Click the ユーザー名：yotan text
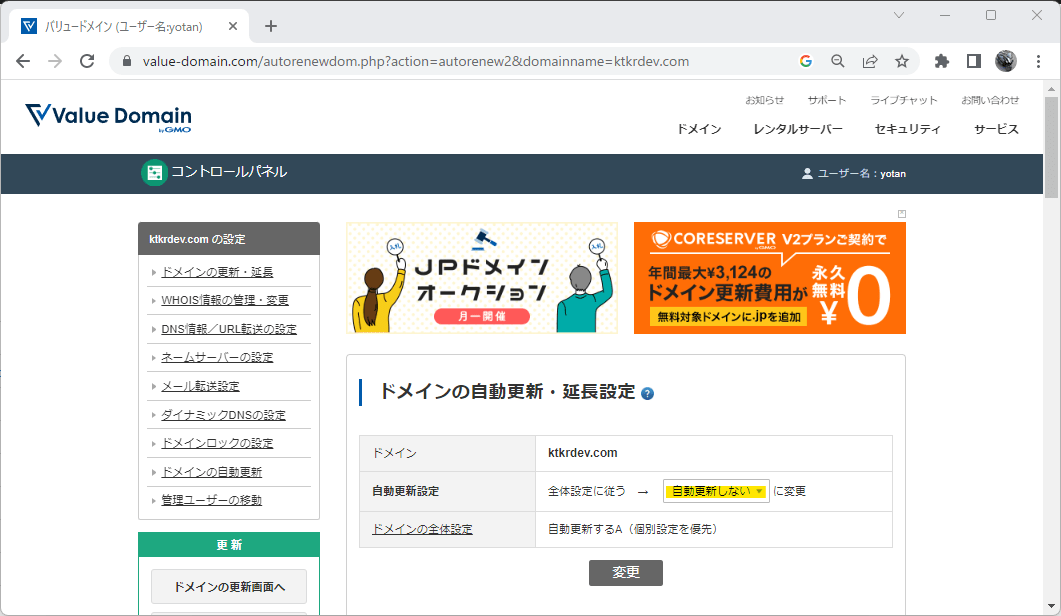Image resolution: width=1061 pixels, height=616 pixels. click(x=861, y=174)
